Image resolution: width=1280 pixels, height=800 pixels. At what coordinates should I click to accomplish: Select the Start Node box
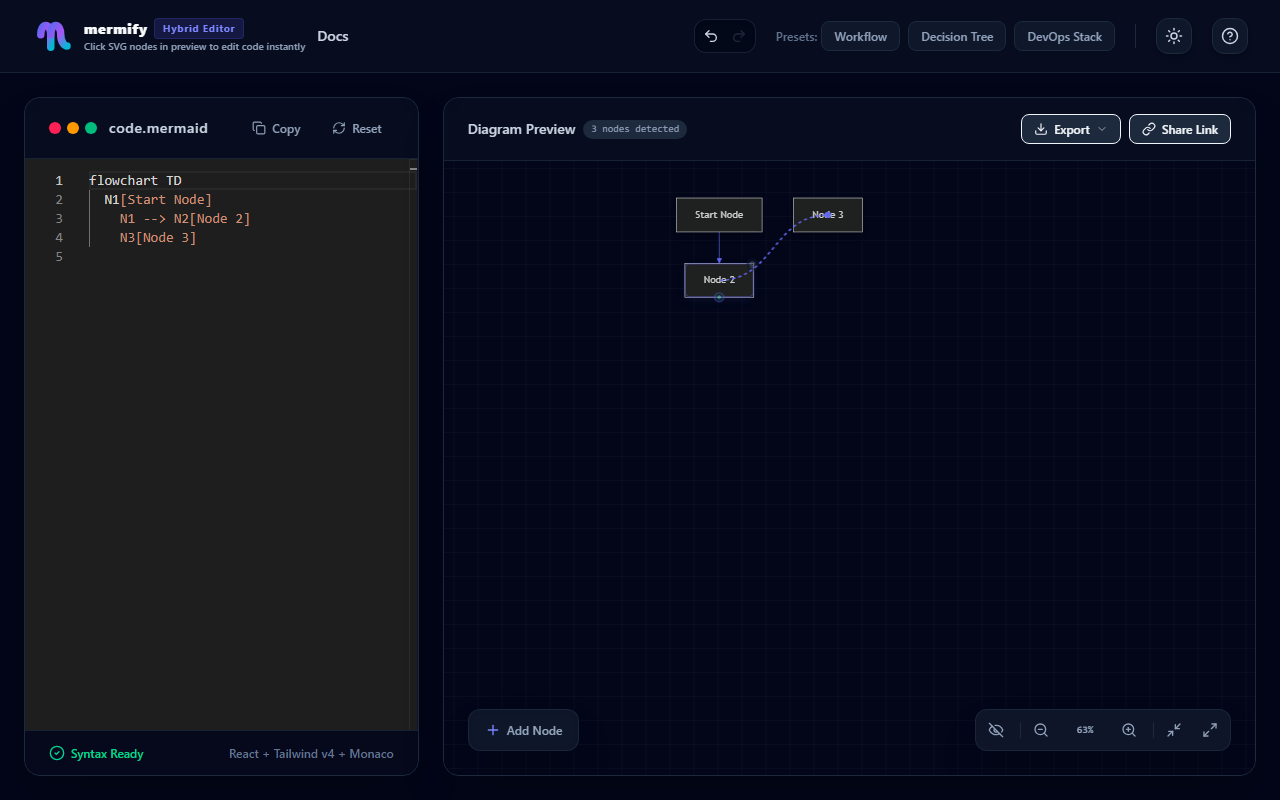tap(719, 215)
